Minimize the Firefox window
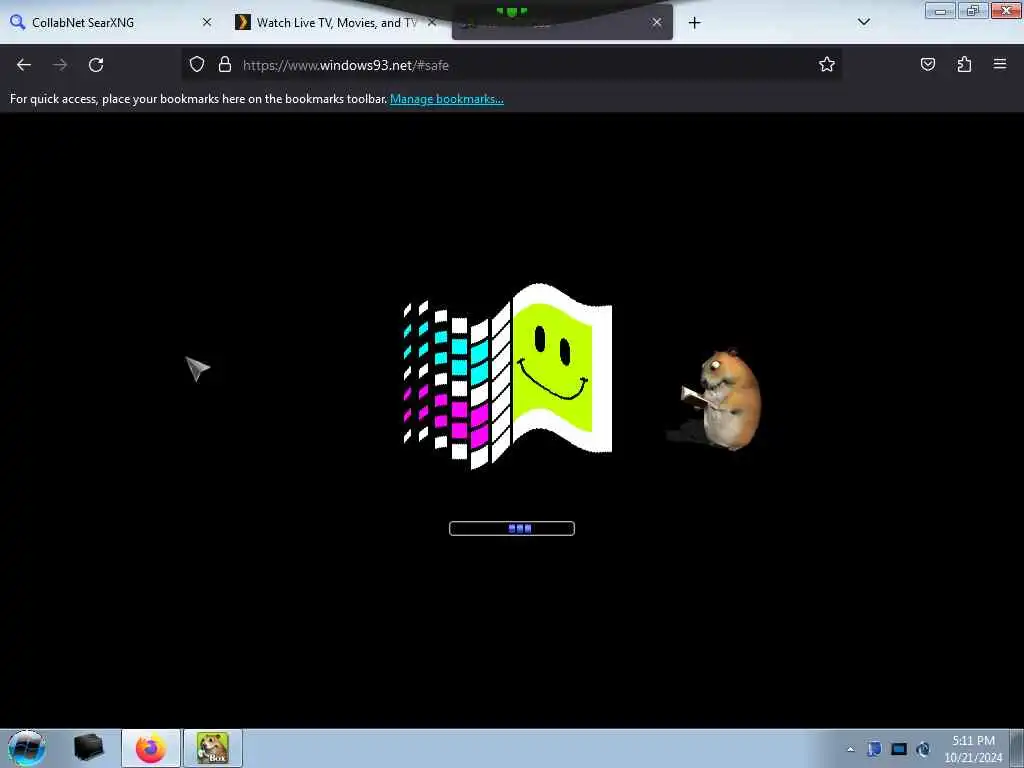Screen dimensions: 1024x768 coord(940,11)
